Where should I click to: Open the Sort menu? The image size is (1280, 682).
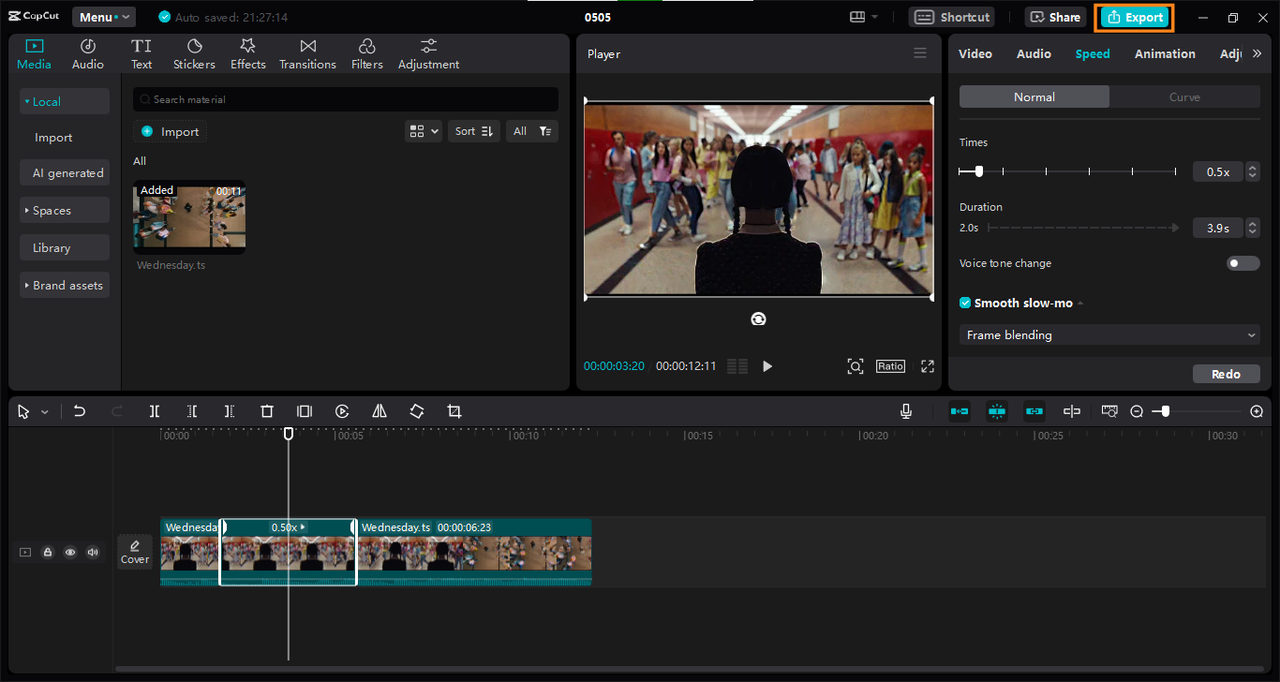coord(474,131)
